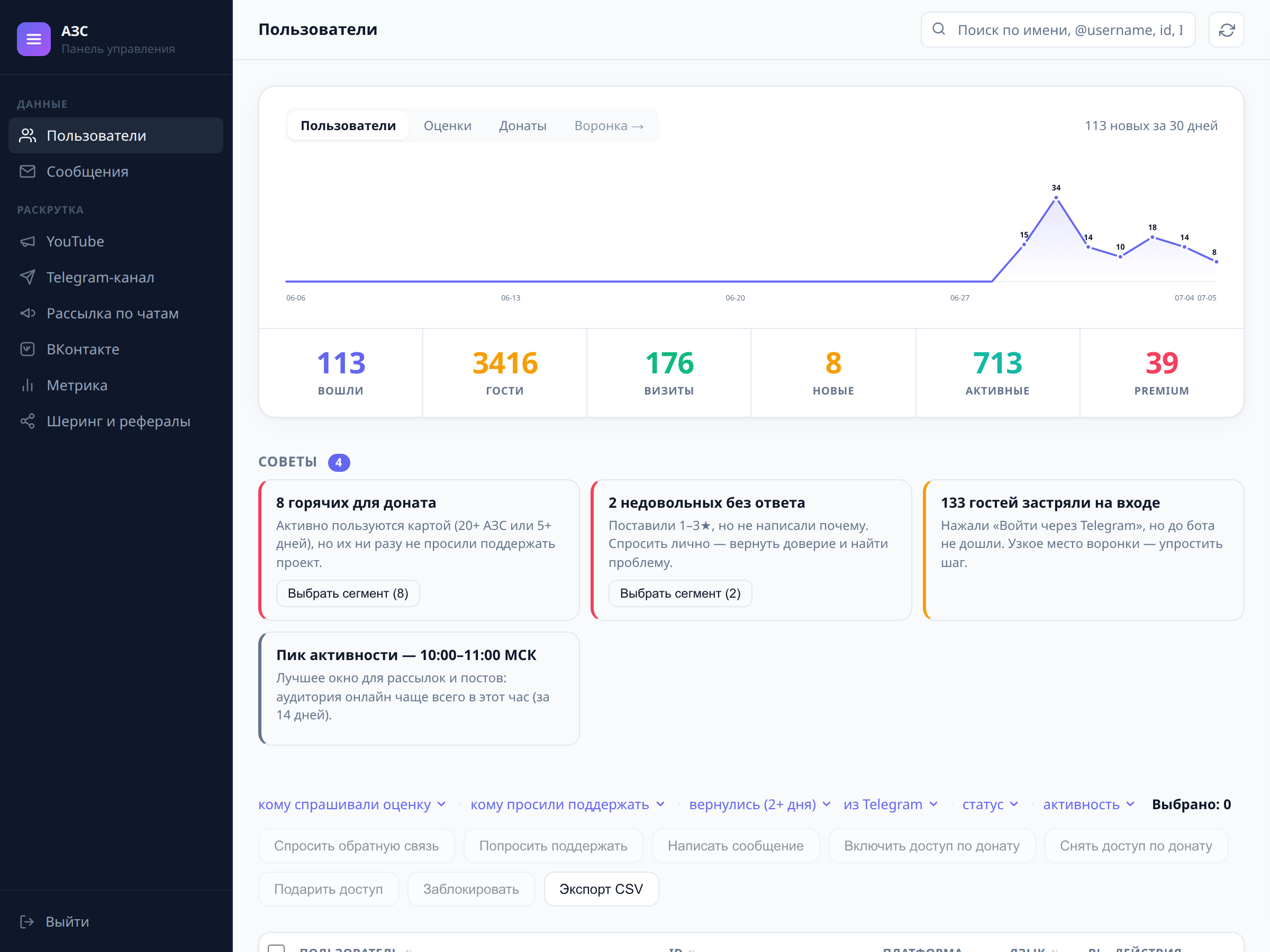Click the chart point labeled 10

pyautogui.click(x=1120, y=257)
